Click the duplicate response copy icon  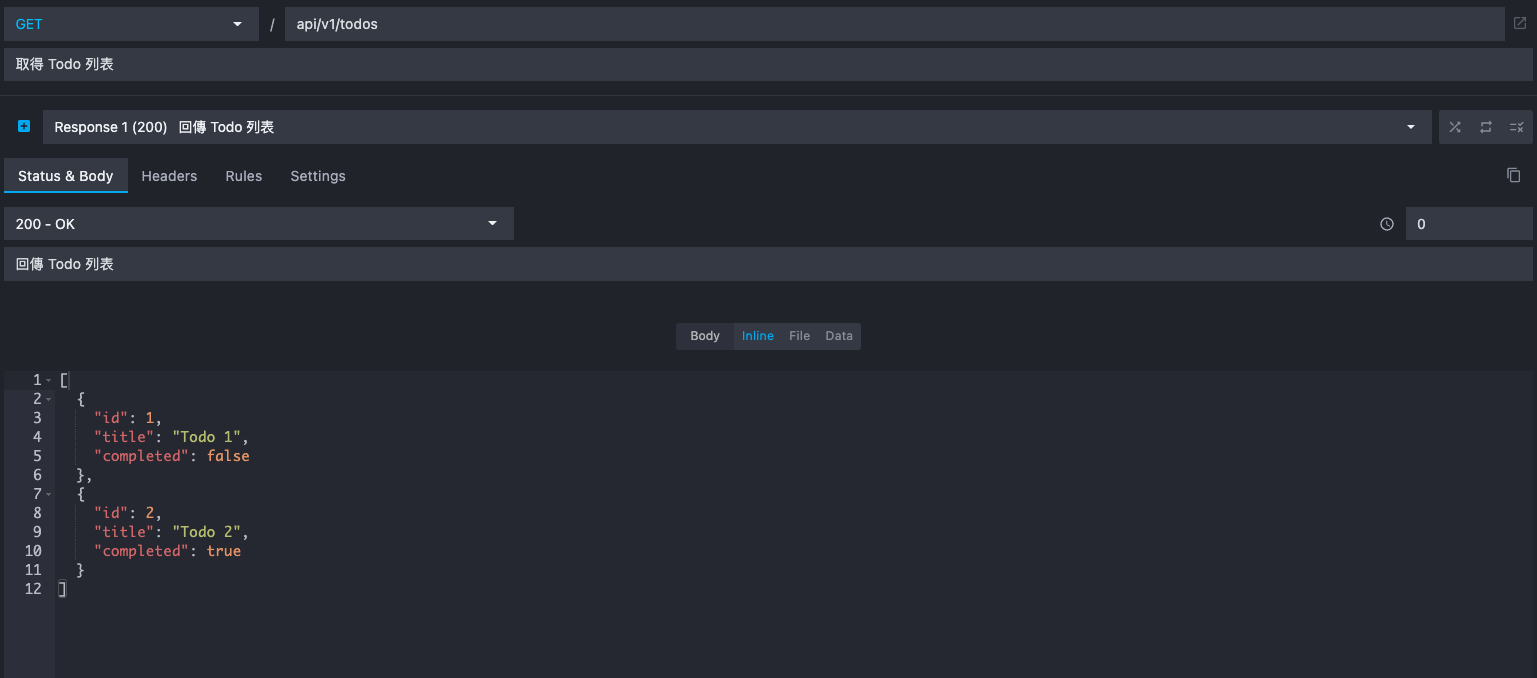[1513, 175]
